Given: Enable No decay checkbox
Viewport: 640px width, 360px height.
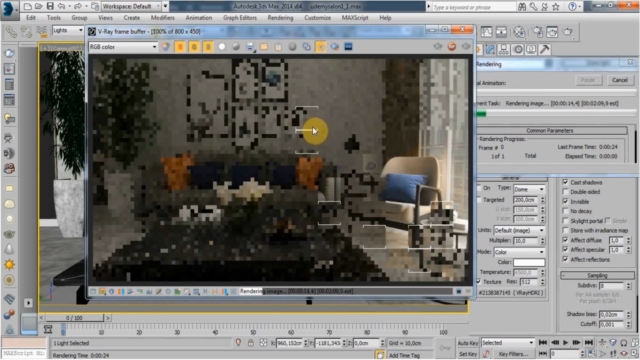Looking at the screenshot, I should coord(565,211).
